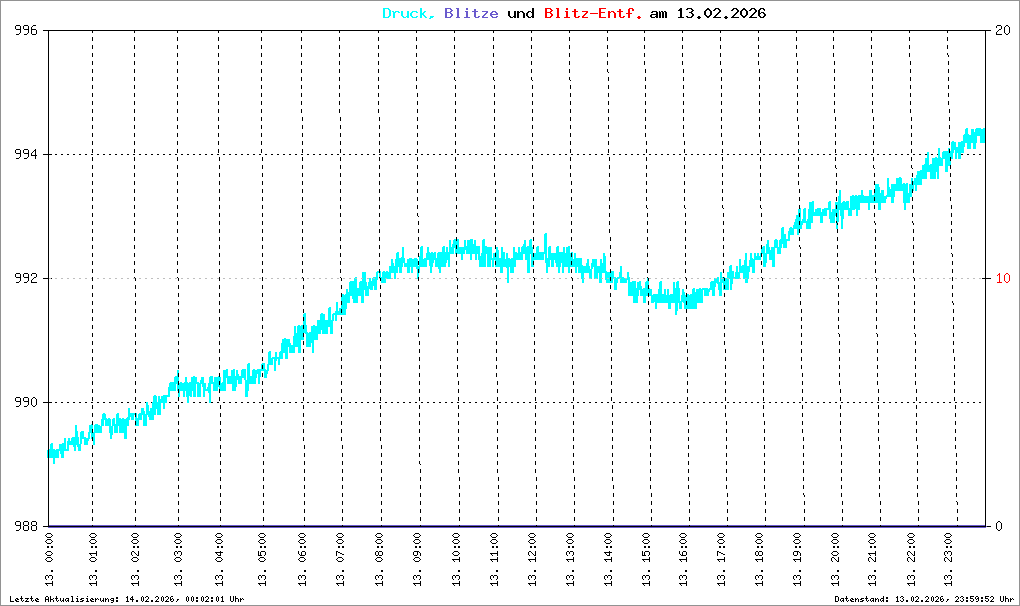Click time label '13. 17:00'
Screen dimensions: 1020x606
click(722, 559)
